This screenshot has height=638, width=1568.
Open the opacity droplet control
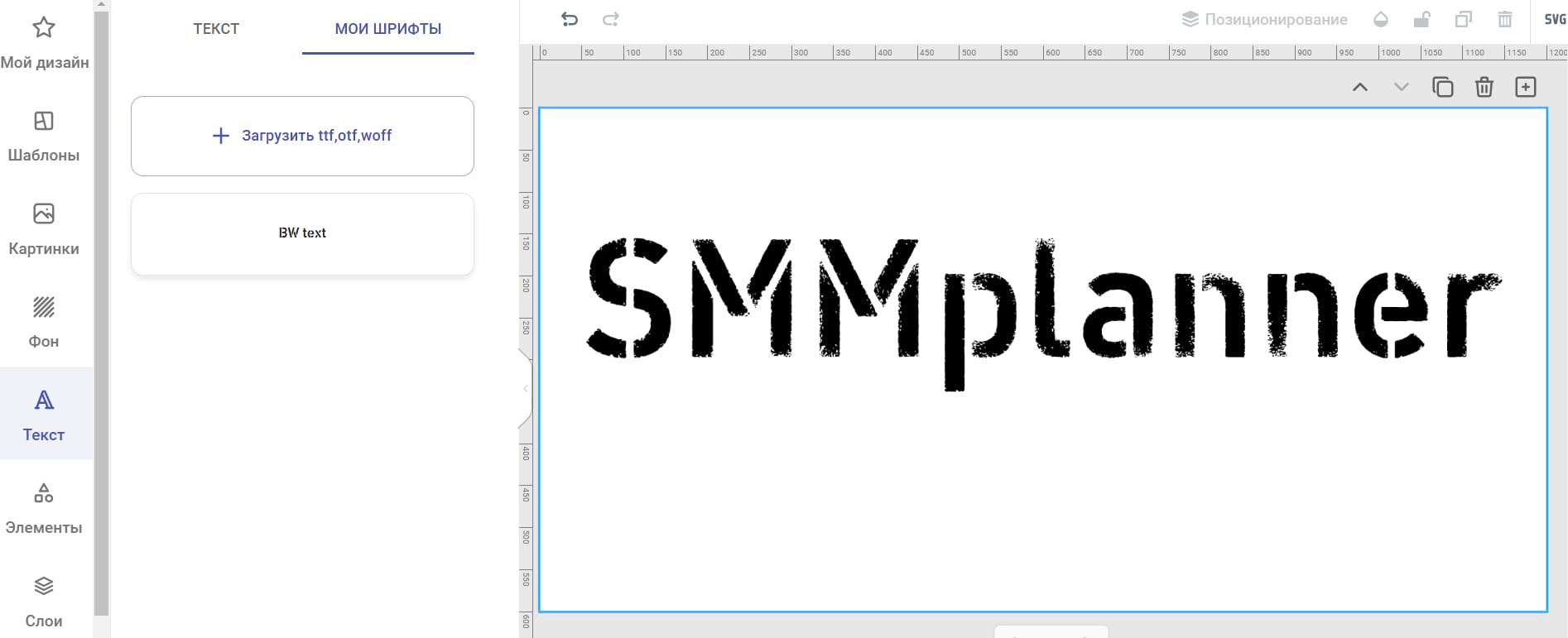tap(1380, 19)
